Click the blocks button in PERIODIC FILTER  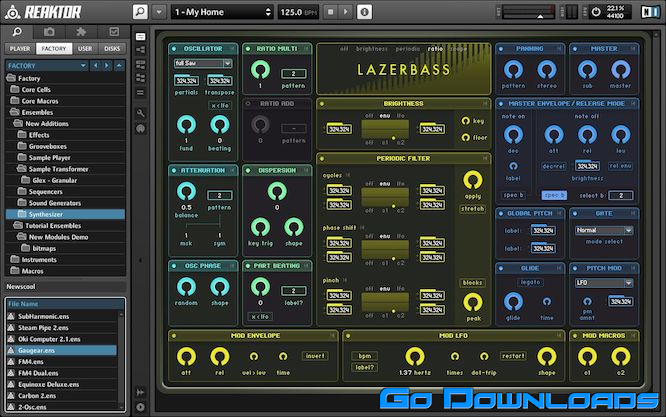pyautogui.click(x=472, y=283)
